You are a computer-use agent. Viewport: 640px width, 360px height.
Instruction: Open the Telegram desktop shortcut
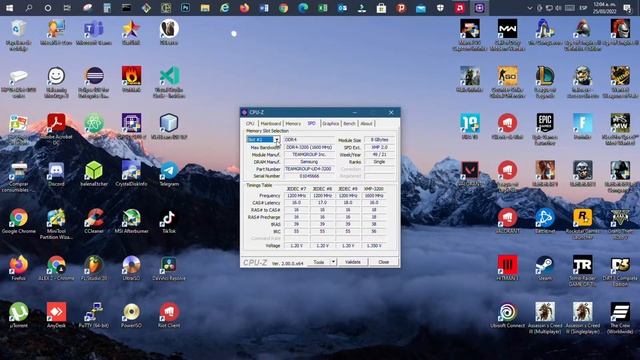point(169,174)
